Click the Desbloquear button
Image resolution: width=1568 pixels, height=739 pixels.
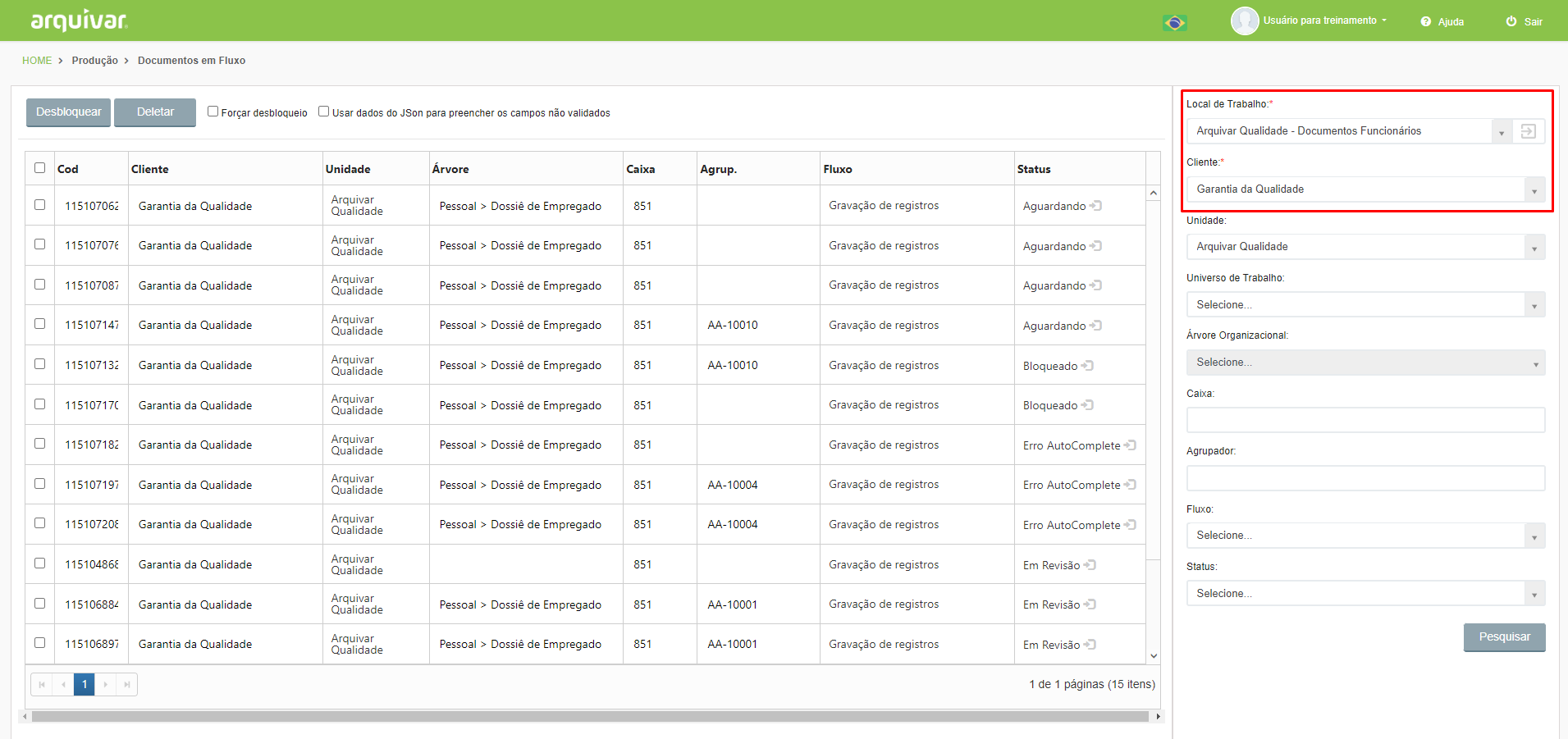(68, 112)
